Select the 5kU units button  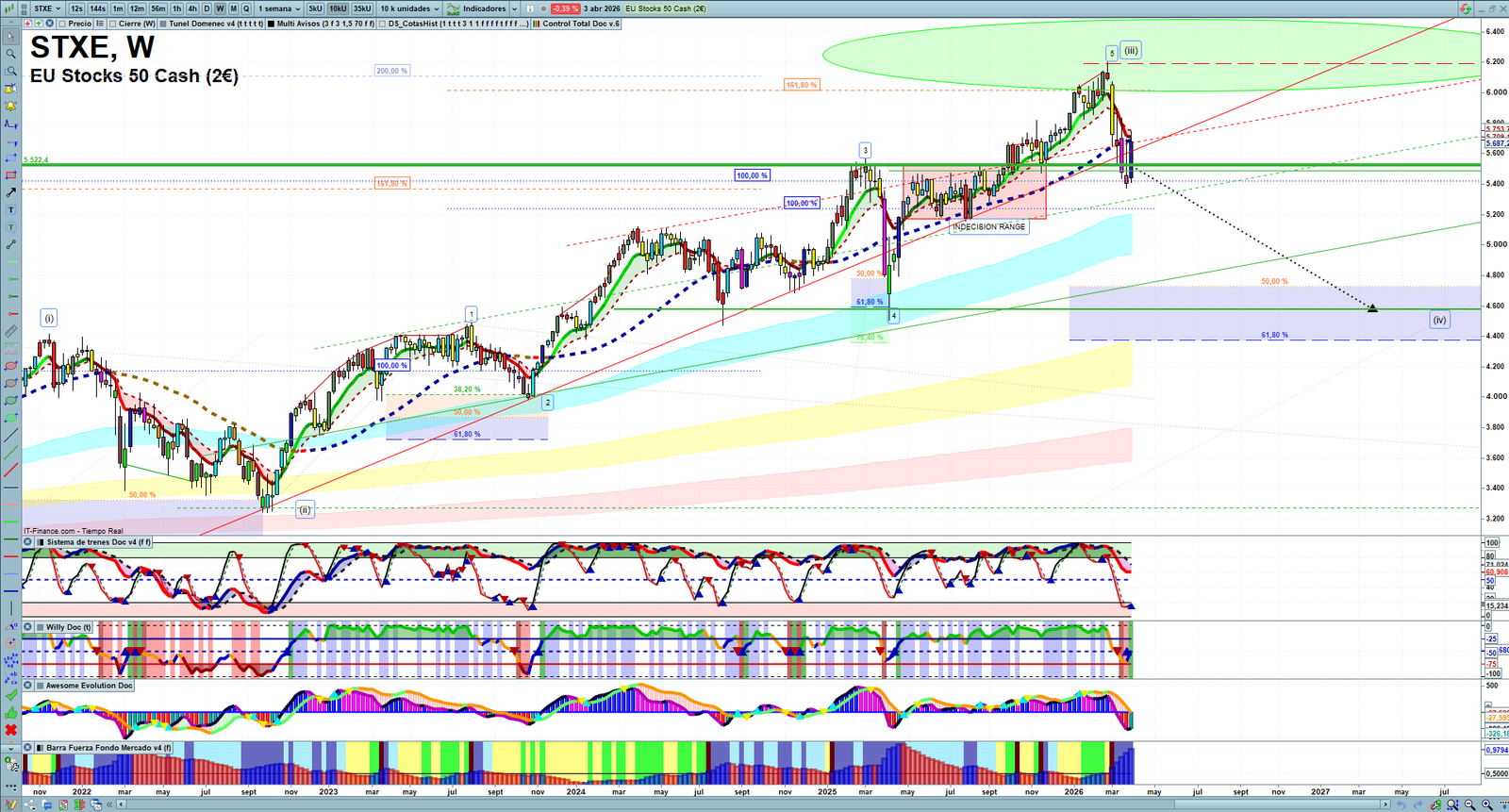click(x=315, y=8)
